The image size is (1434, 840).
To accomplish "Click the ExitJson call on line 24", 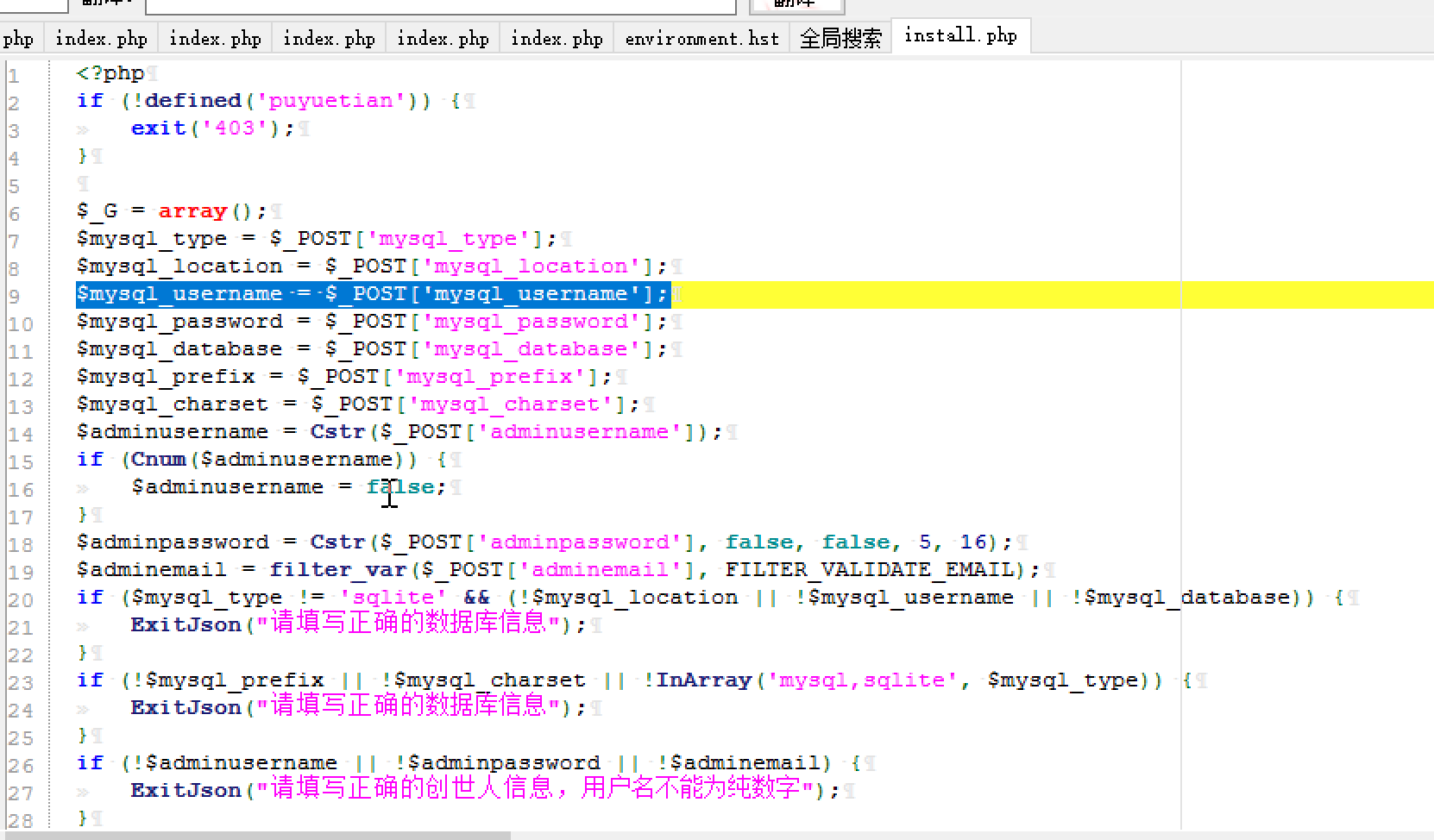I will click(358, 706).
